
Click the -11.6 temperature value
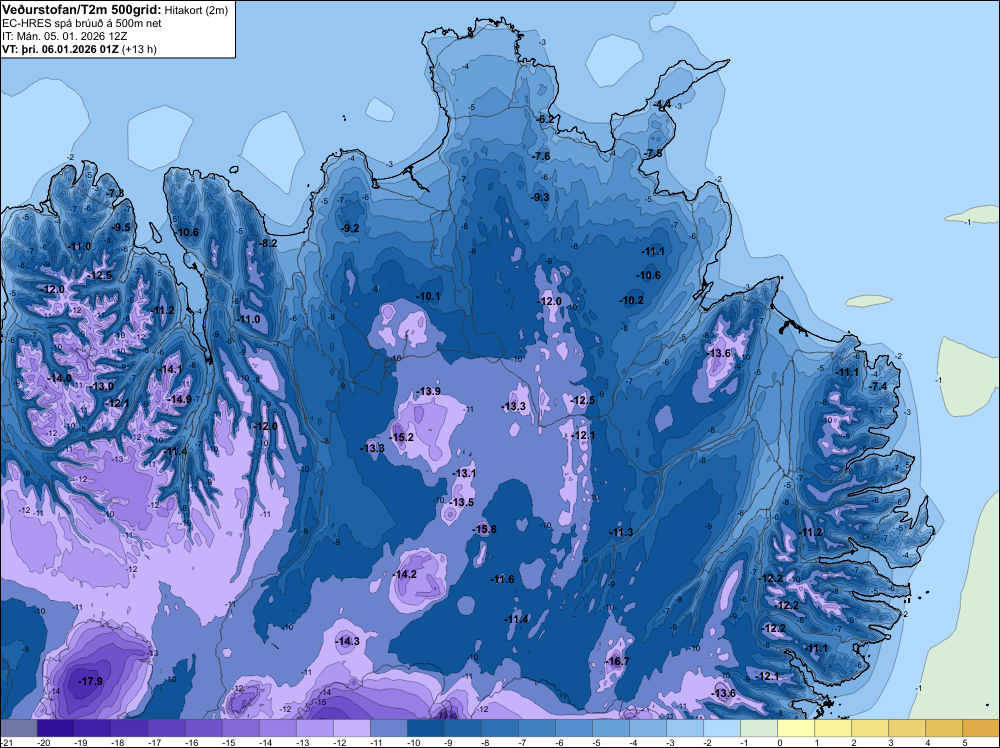tap(502, 579)
